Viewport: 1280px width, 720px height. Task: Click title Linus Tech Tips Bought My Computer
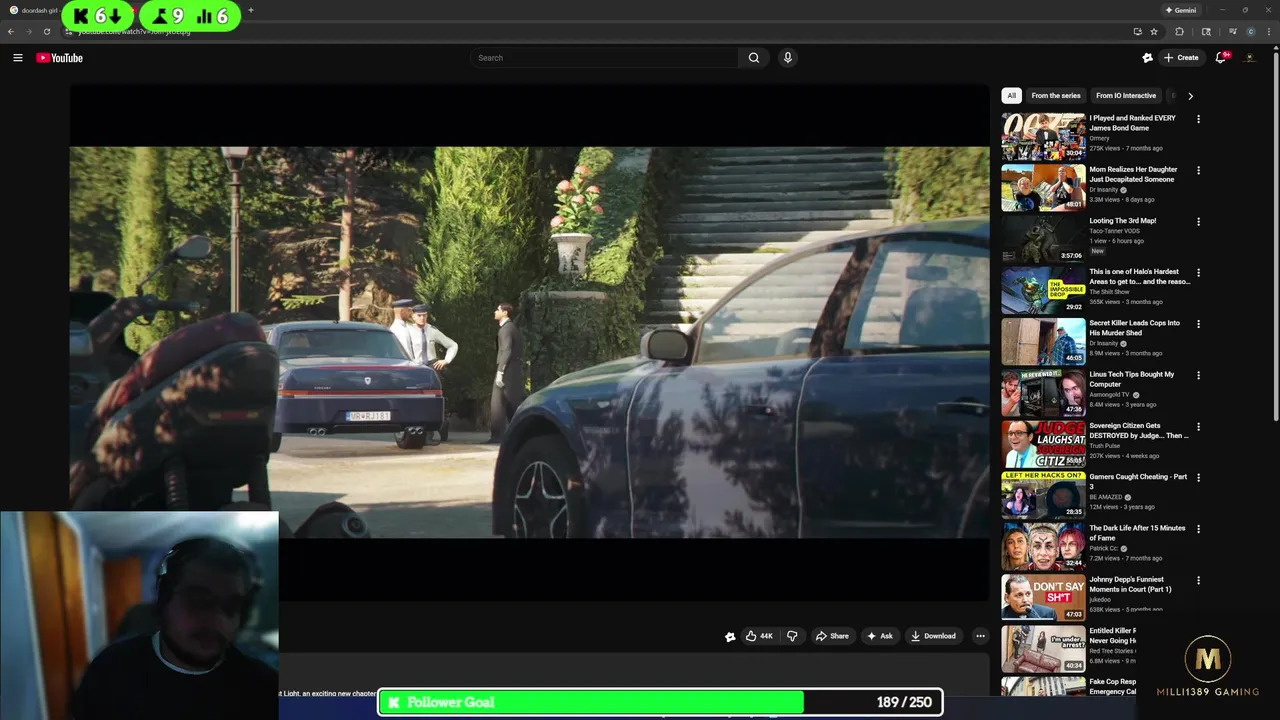click(1132, 379)
